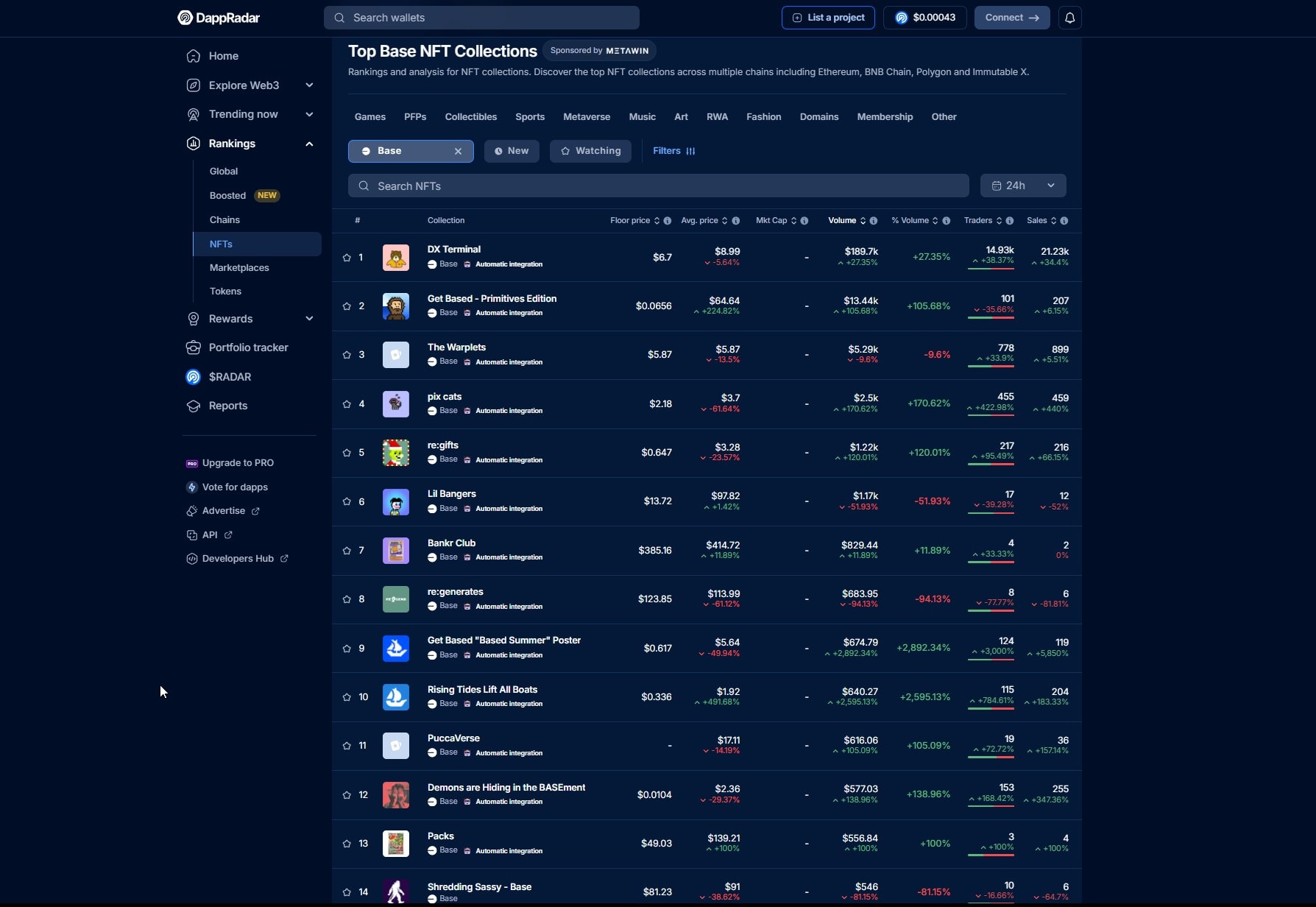Open the Portfolio tracker from the sidebar
The height and width of the screenshot is (907, 1316).
tap(247, 347)
